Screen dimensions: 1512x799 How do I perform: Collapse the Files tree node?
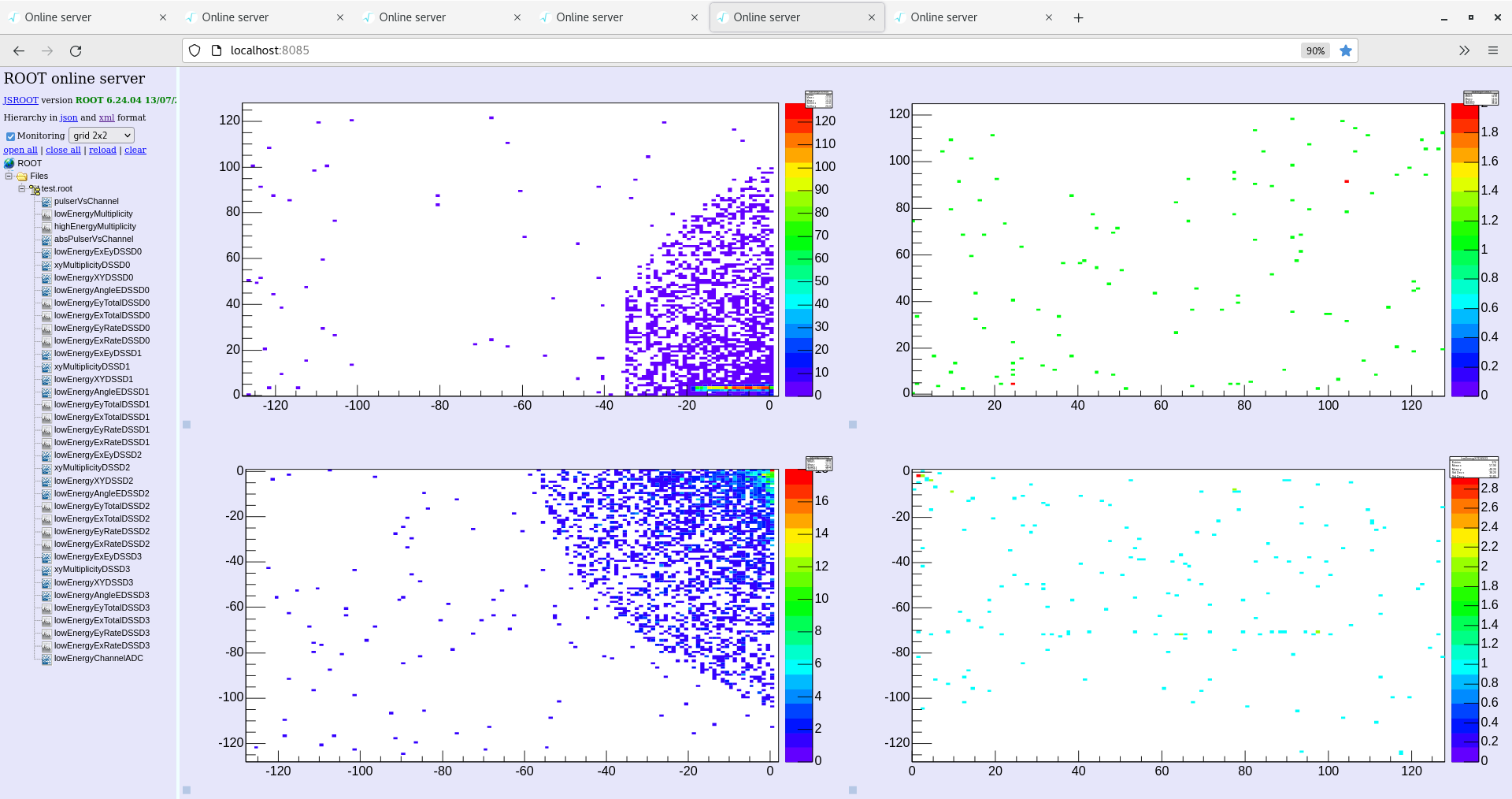[8, 176]
